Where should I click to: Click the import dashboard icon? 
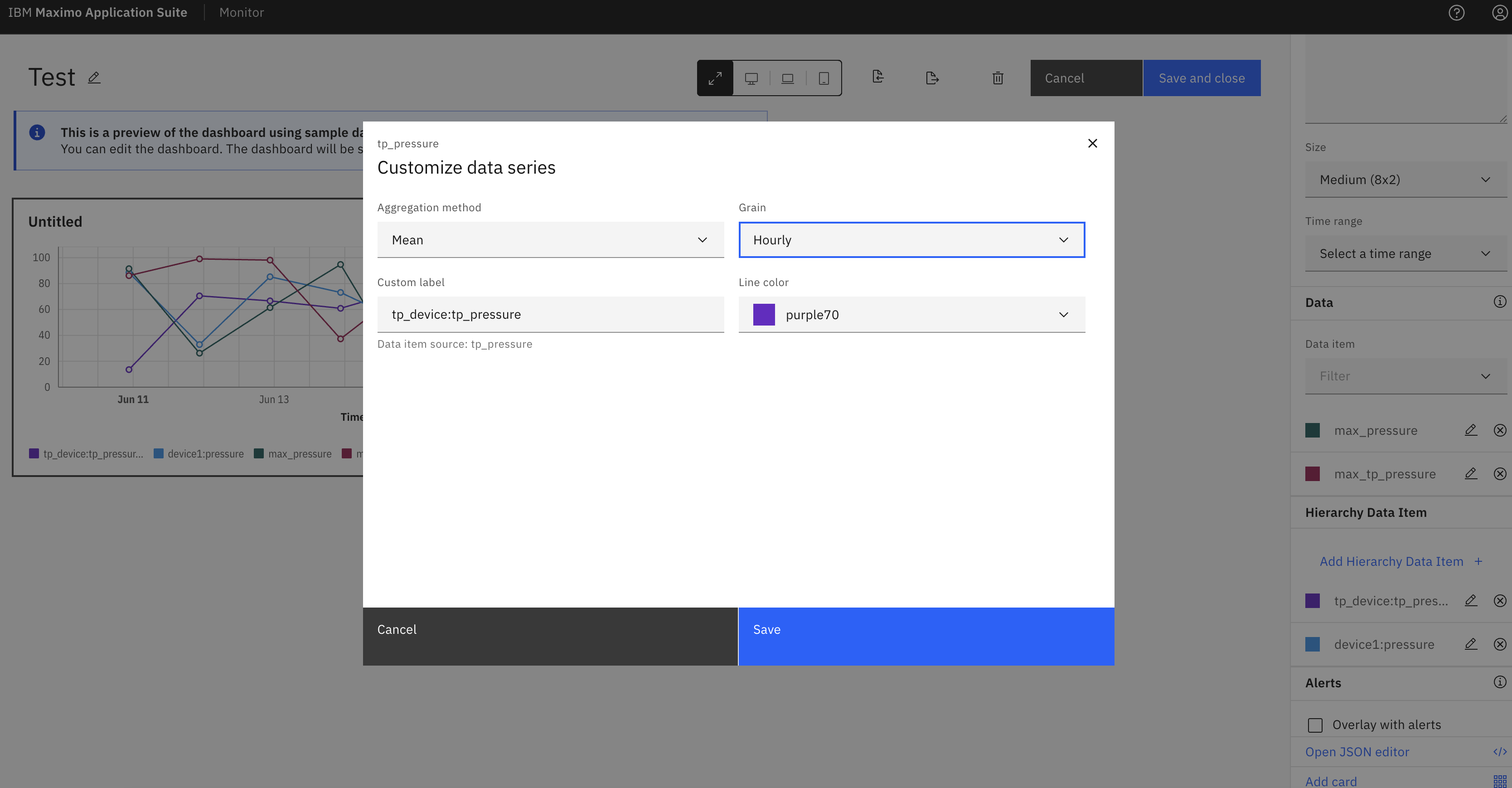pyautogui.click(x=878, y=76)
